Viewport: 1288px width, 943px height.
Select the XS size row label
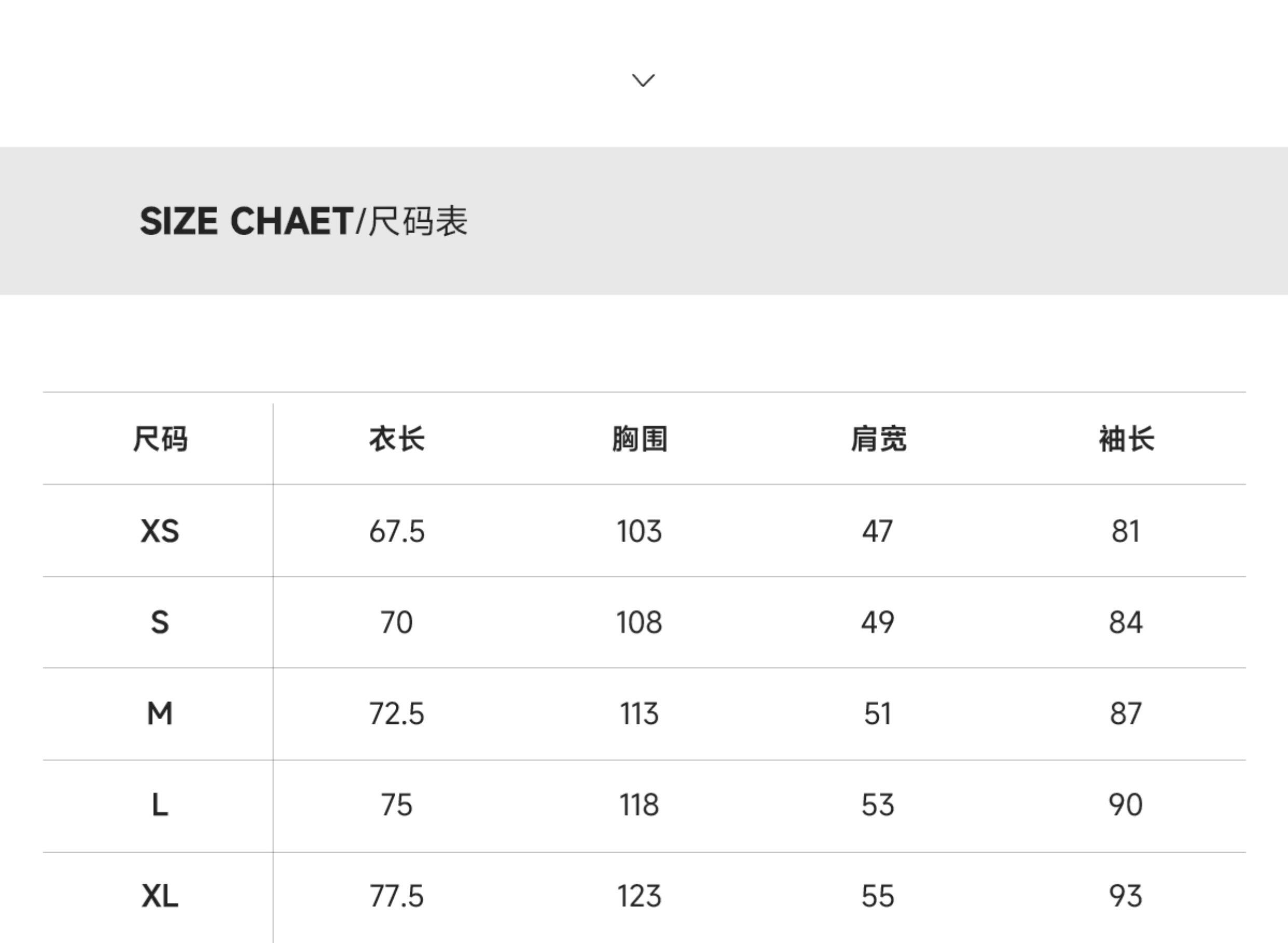[160, 531]
